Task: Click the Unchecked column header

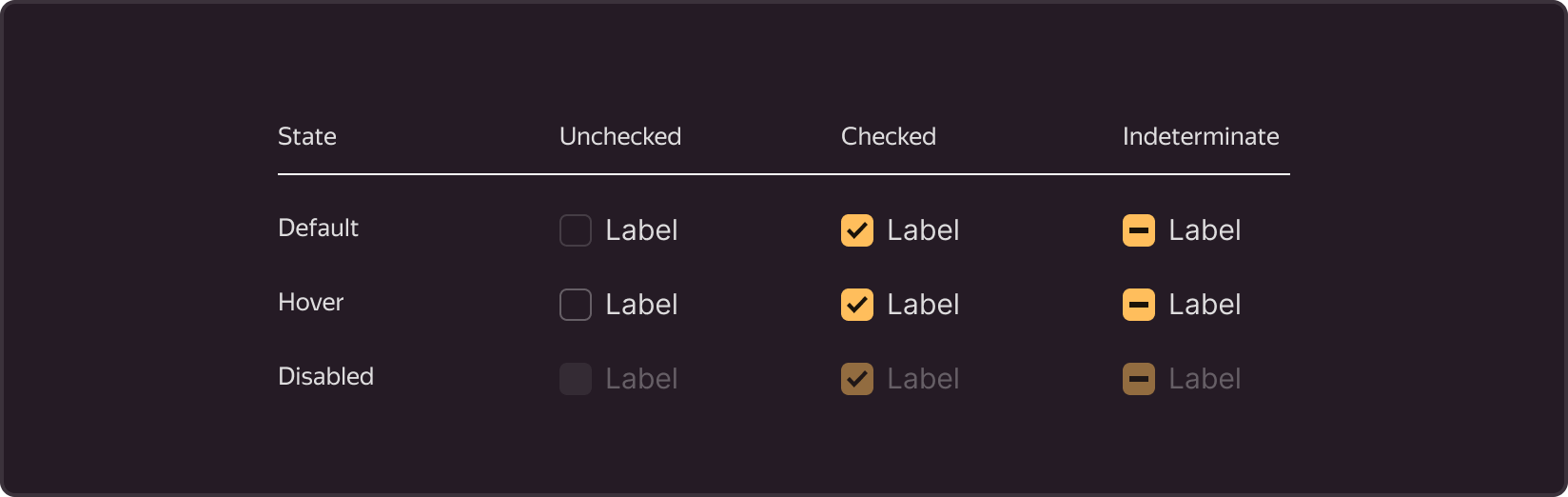Action: click(620, 136)
